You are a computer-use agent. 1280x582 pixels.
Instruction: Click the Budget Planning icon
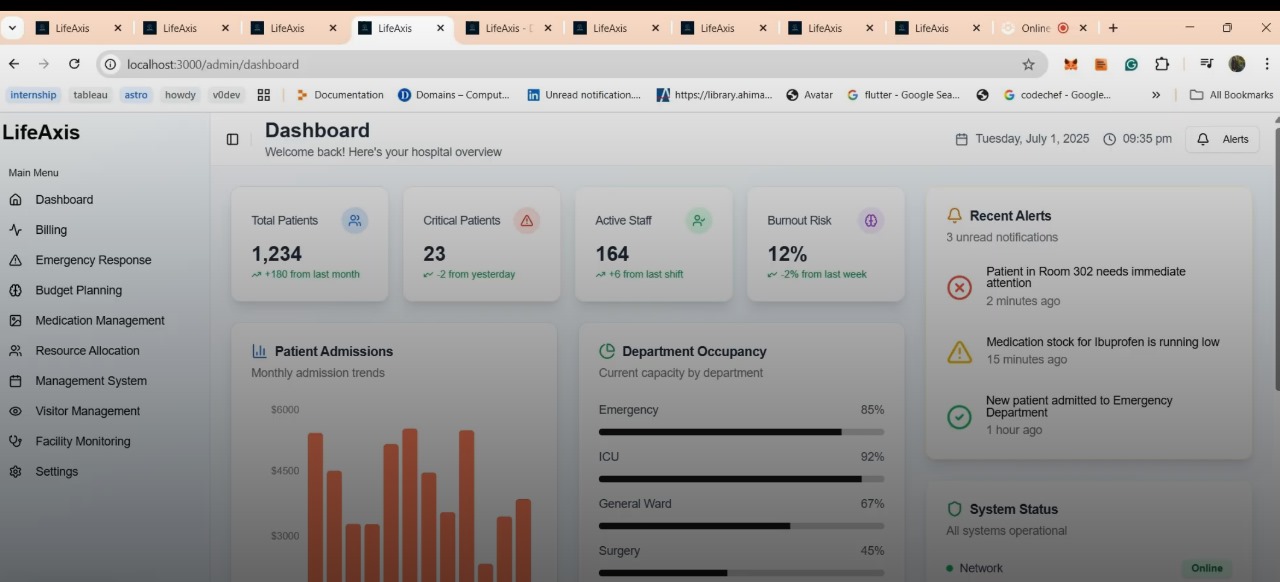[x=15, y=290]
